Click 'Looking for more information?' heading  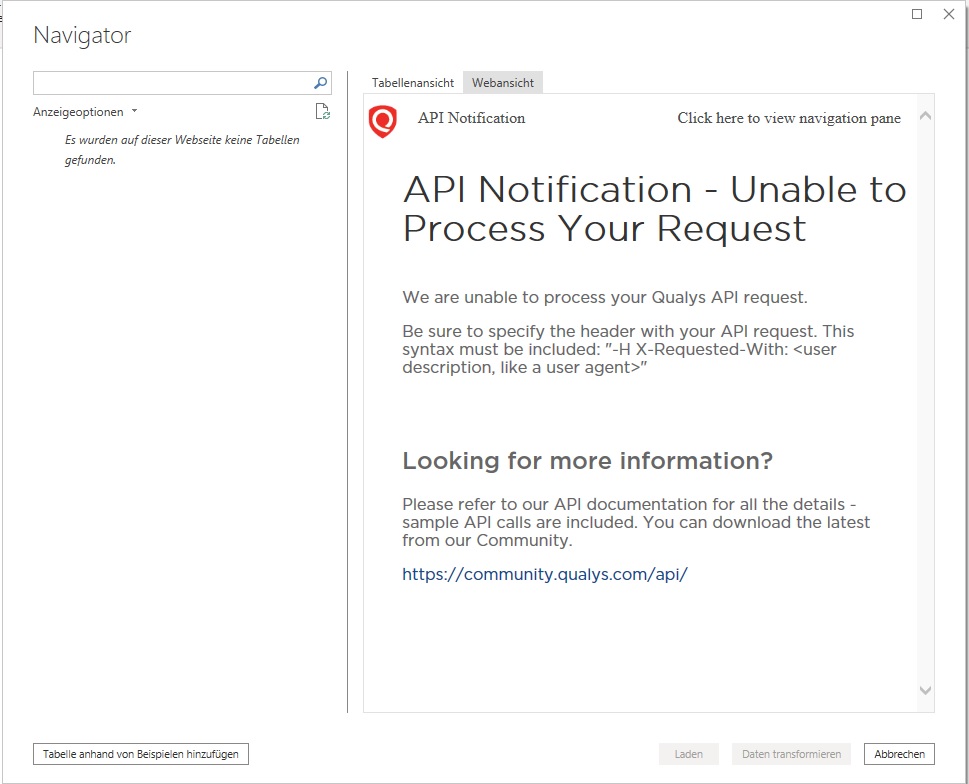coord(588,461)
